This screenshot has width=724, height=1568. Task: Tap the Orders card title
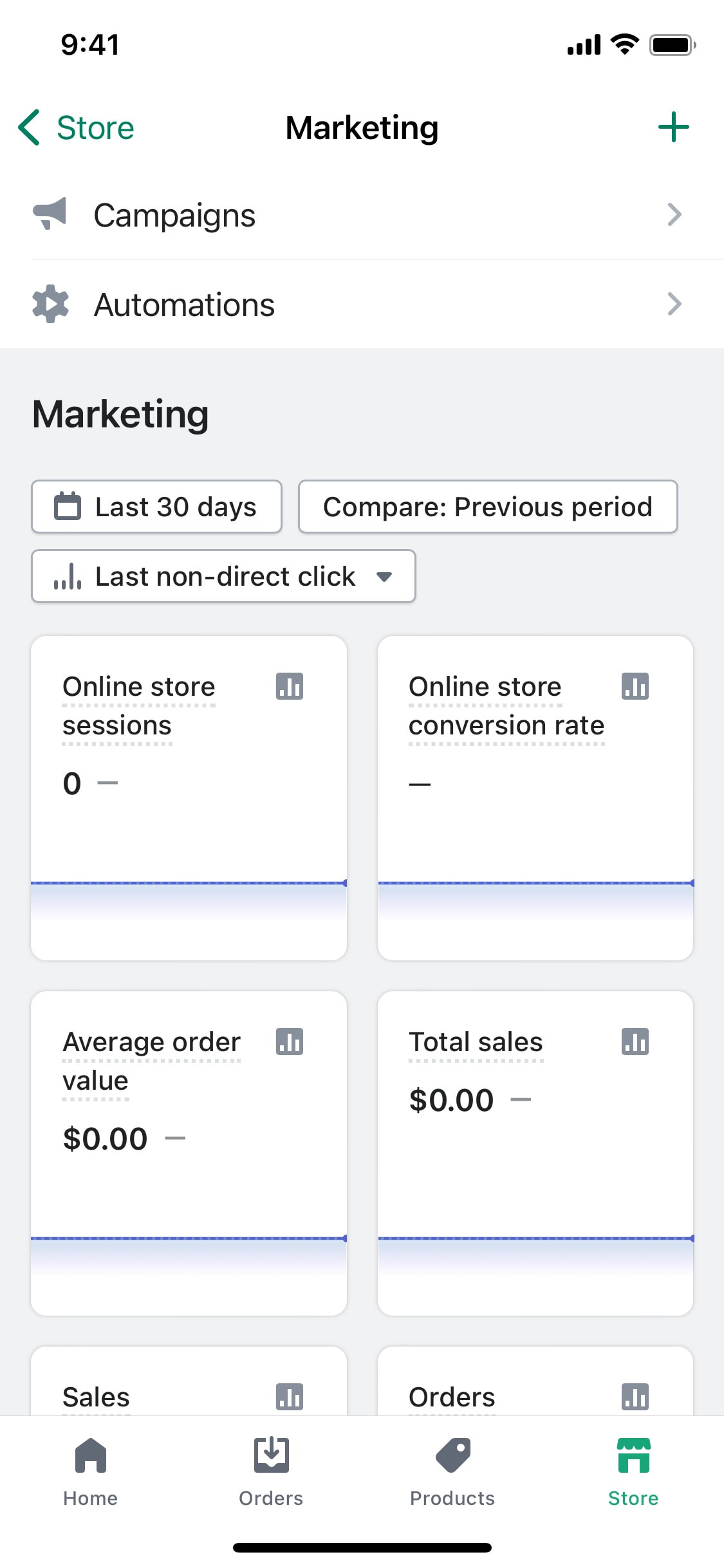pyautogui.click(x=452, y=1397)
